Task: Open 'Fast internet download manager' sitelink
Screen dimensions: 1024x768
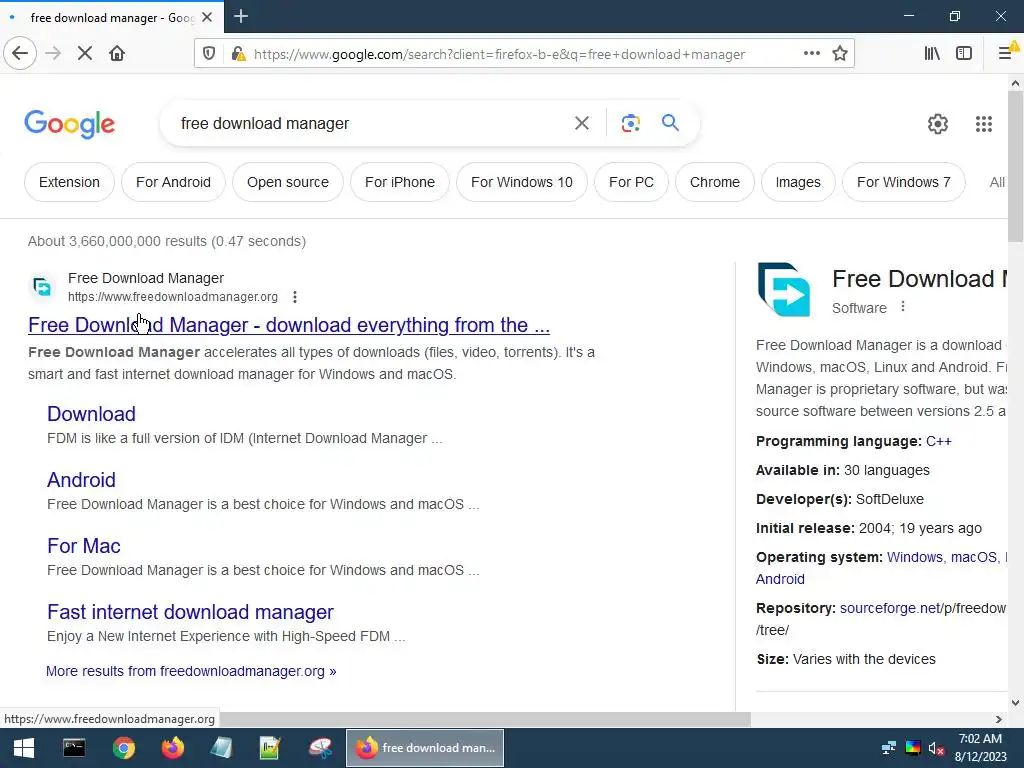Action: point(190,612)
